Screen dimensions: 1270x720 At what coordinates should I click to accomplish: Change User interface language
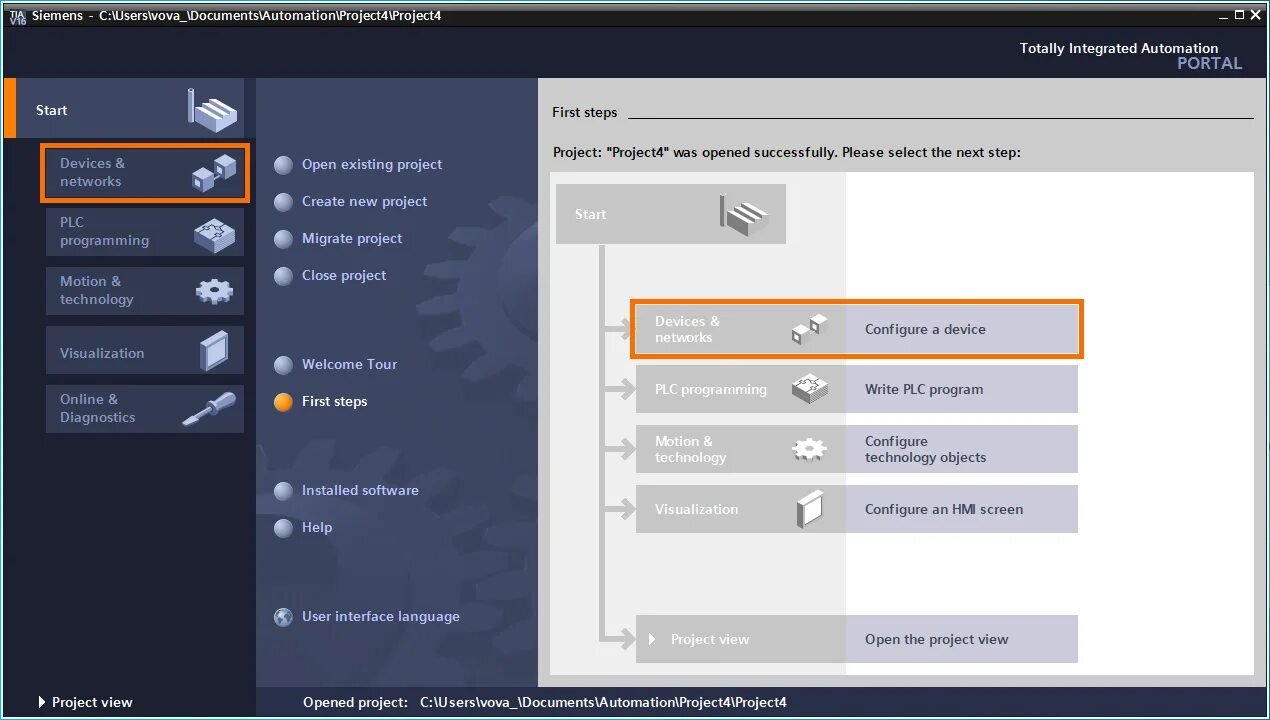[381, 617]
